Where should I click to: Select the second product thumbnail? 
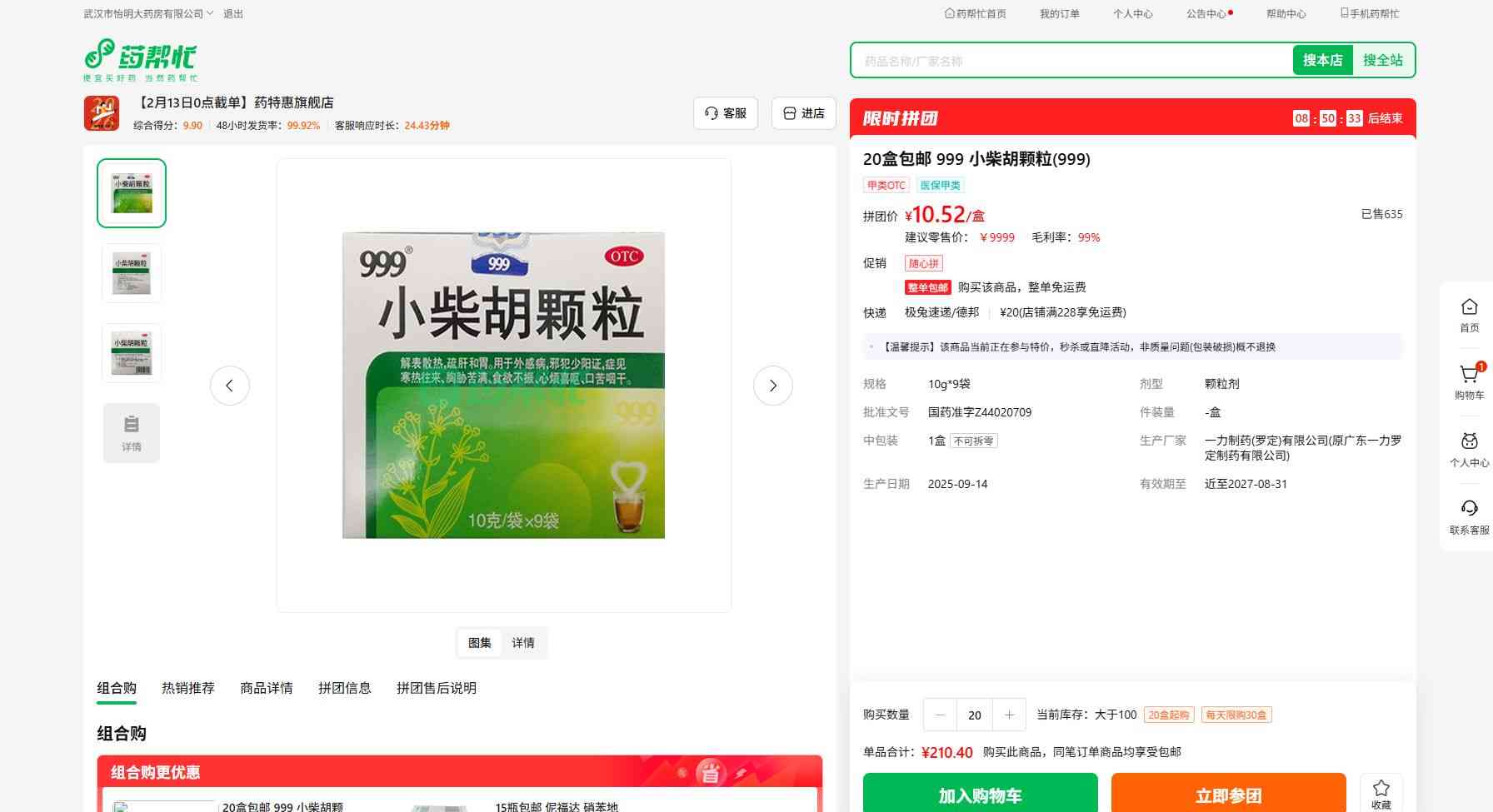(132, 273)
